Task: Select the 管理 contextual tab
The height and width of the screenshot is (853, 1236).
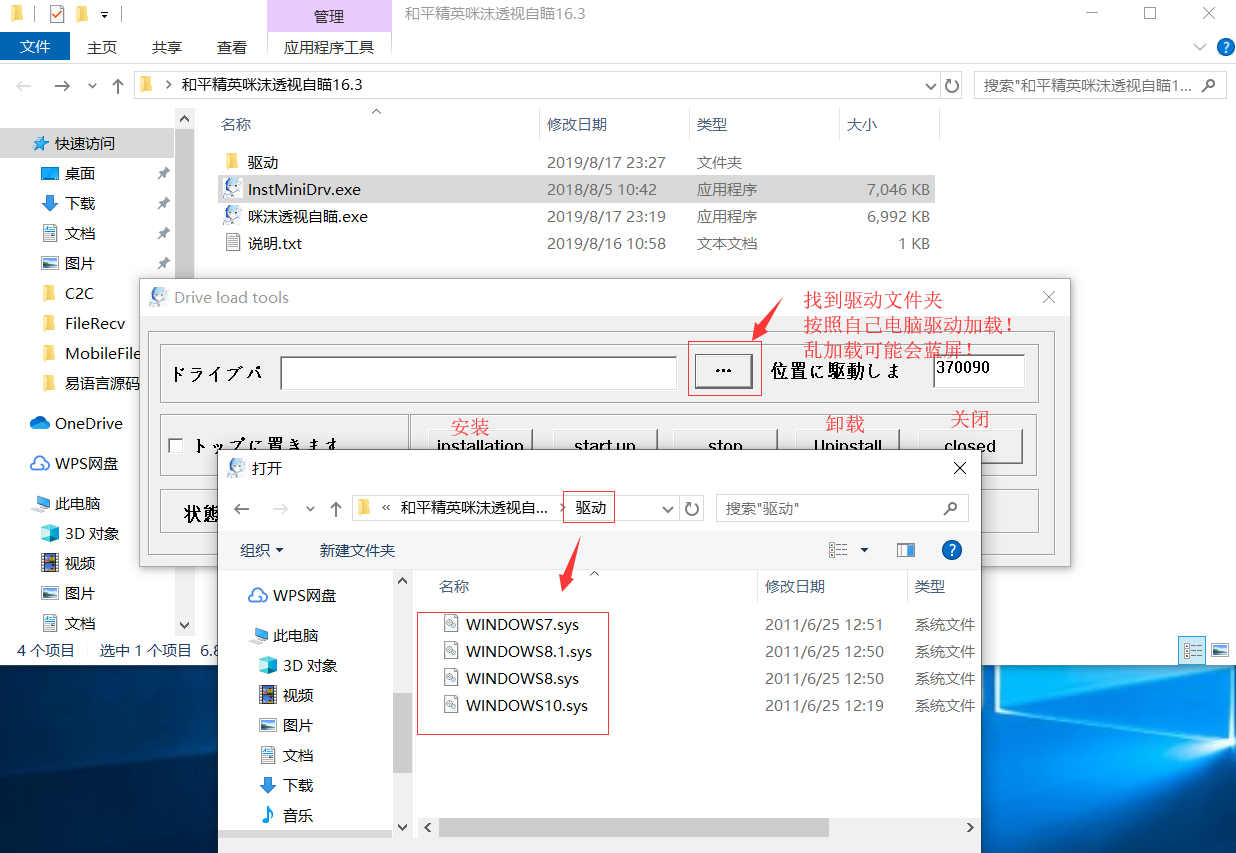Action: coord(329,16)
